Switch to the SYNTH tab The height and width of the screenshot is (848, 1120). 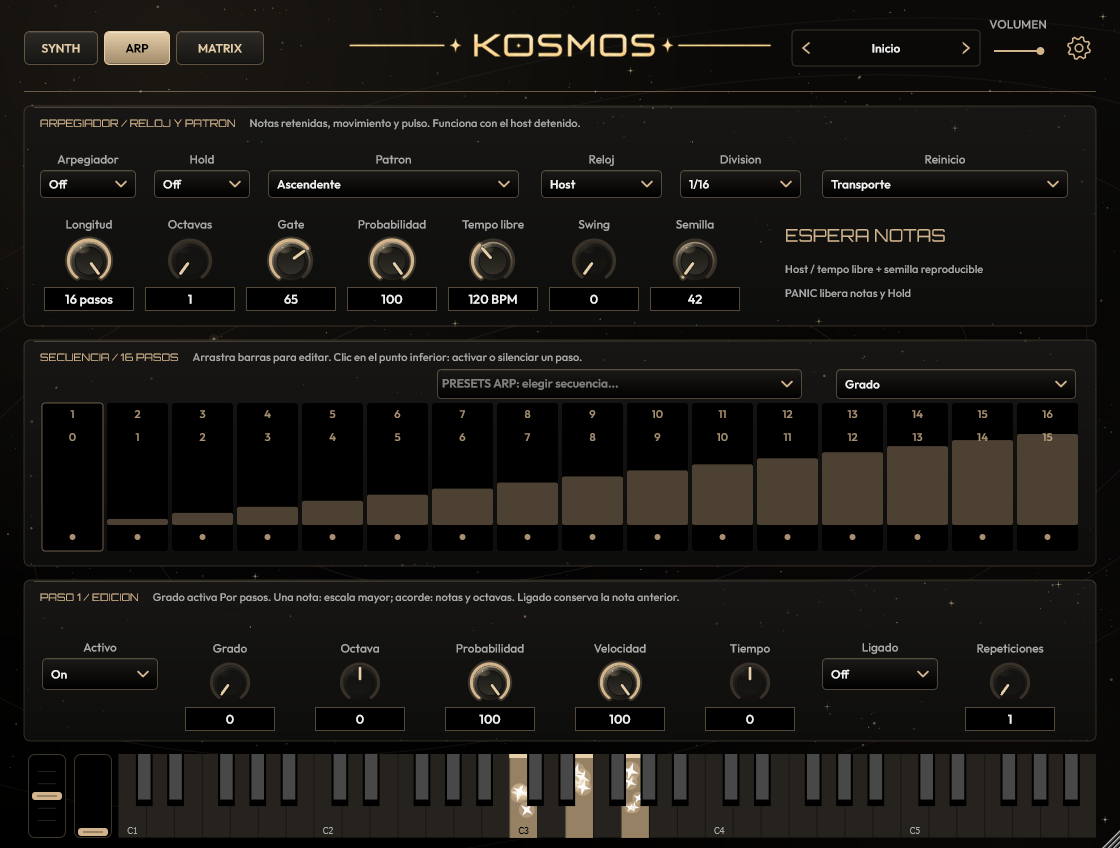pyautogui.click(x=61, y=48)
